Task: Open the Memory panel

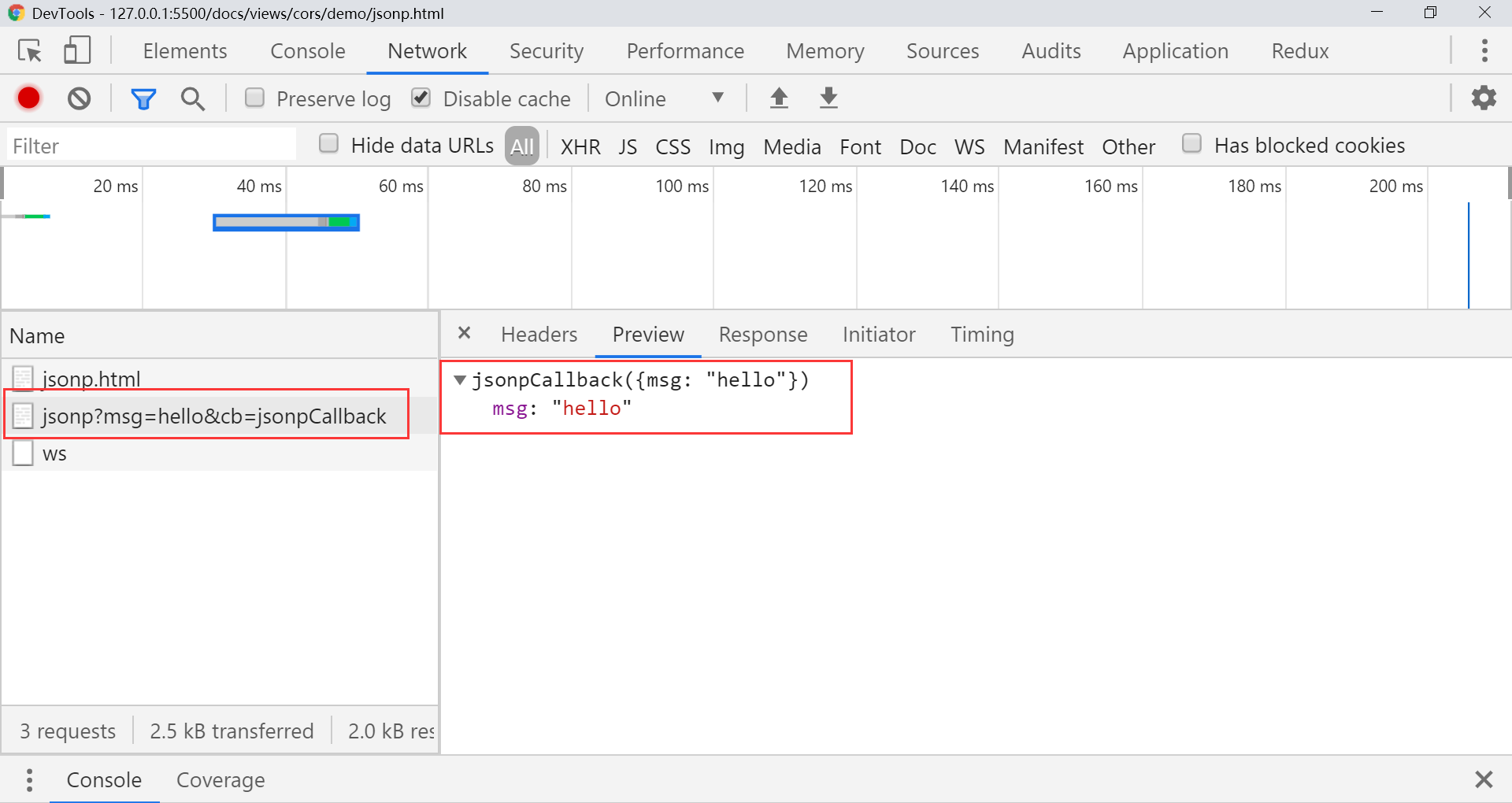Action: coord(825,51)
